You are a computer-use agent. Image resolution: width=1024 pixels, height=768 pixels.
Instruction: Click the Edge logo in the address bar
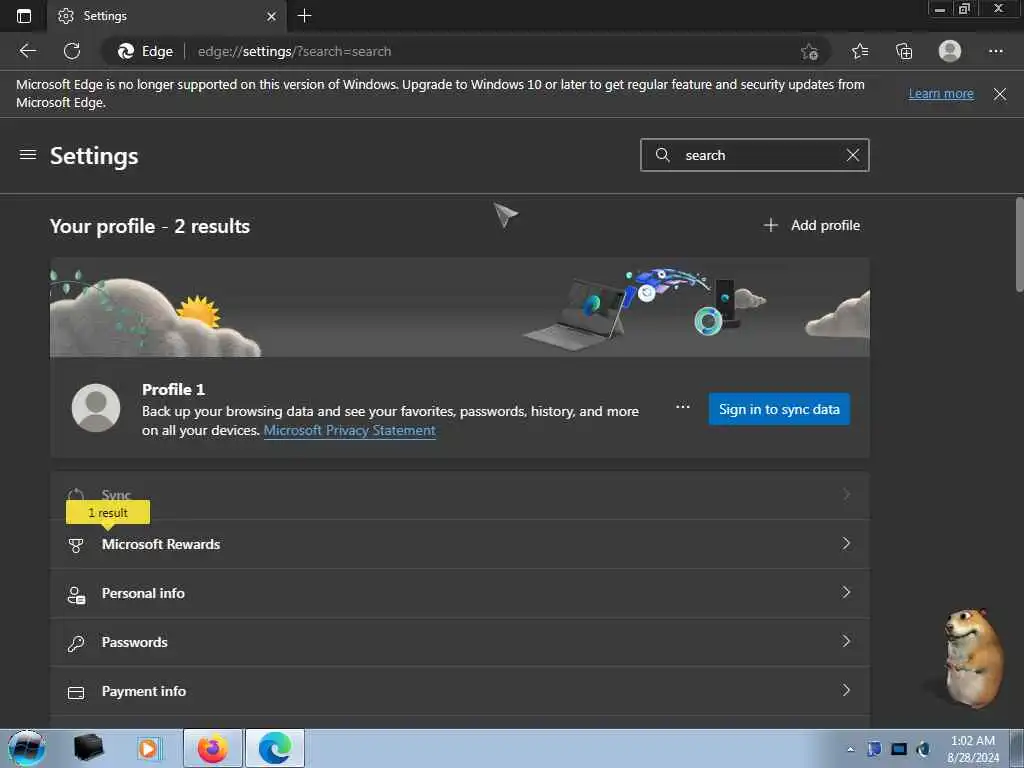click(126, 51)
